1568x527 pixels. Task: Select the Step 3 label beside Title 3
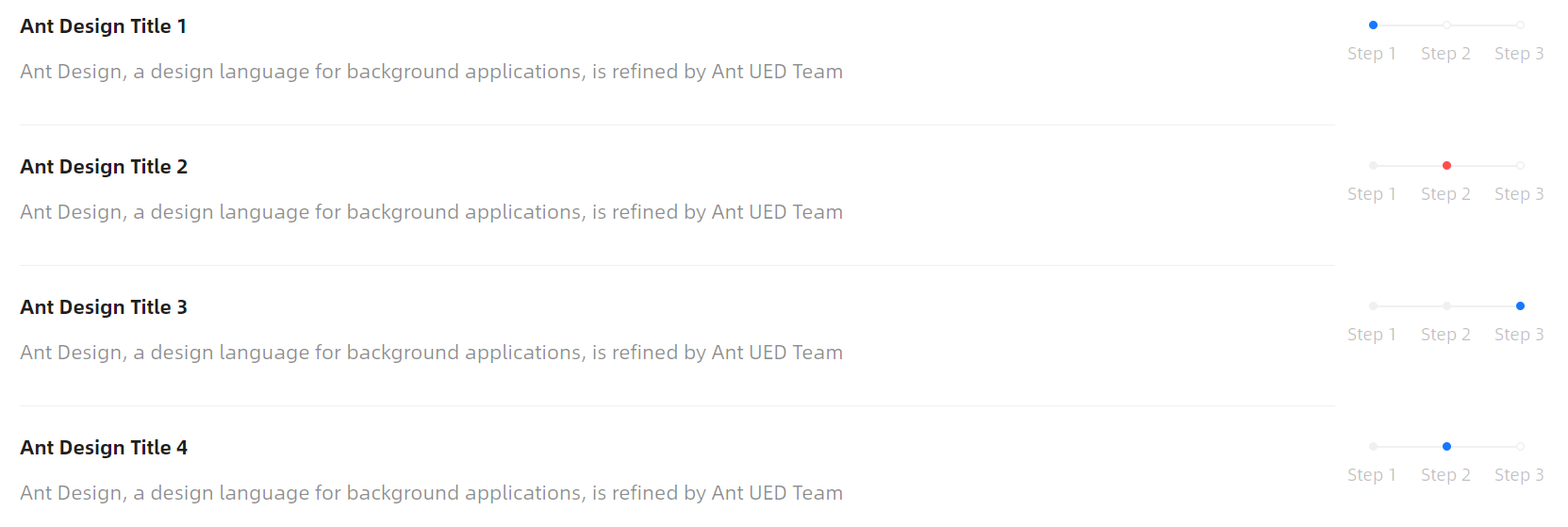pyautogui.click(x=1519, y=335)
